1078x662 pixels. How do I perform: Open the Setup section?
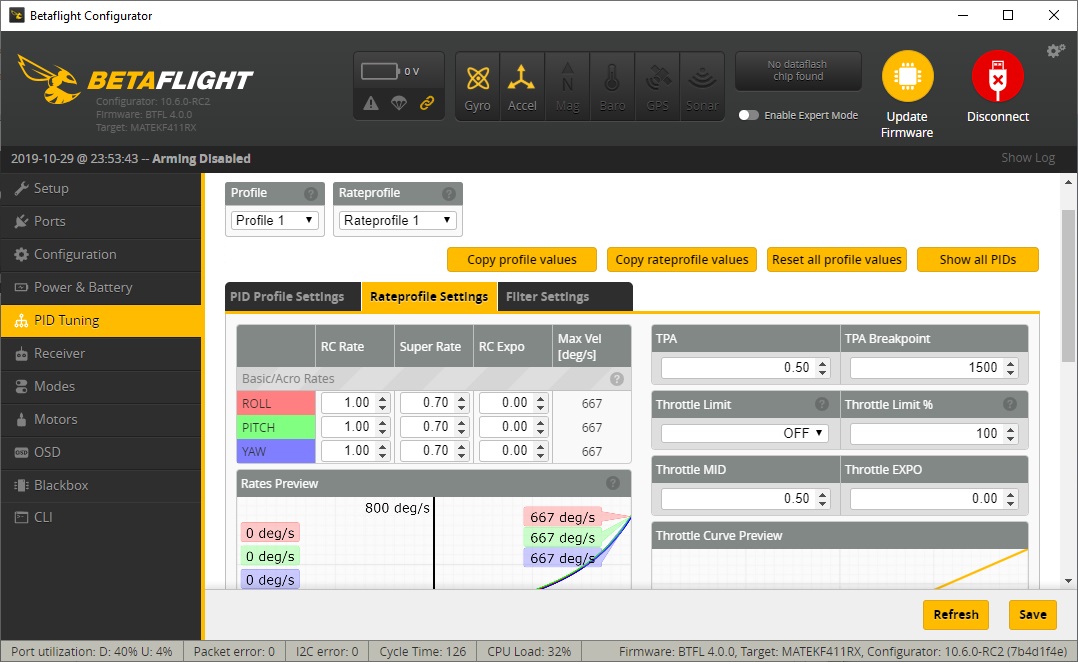click(101, 188)
